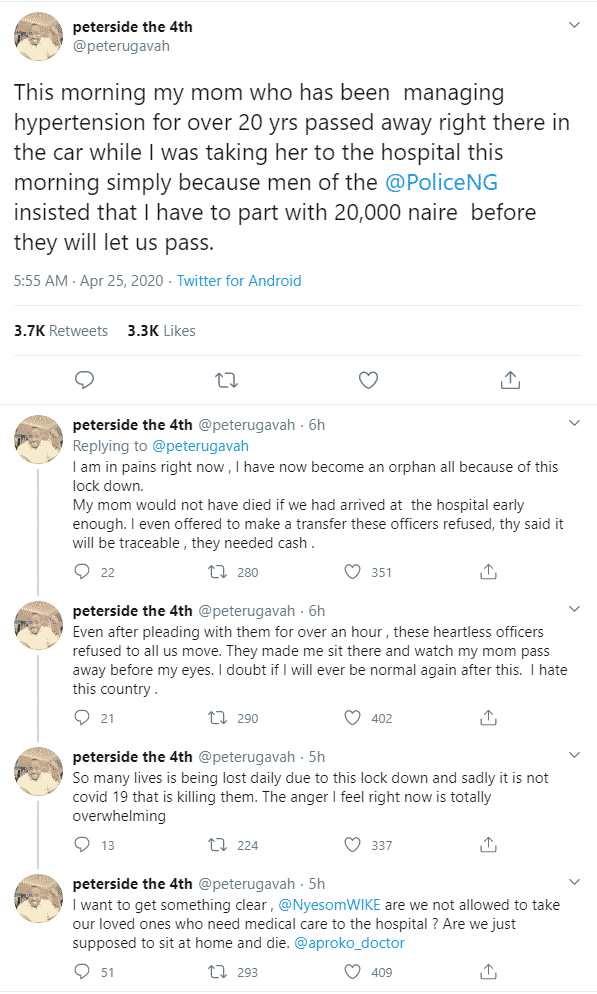Share the "So many lives" reply
597x994 pixels.
[487, 844]
